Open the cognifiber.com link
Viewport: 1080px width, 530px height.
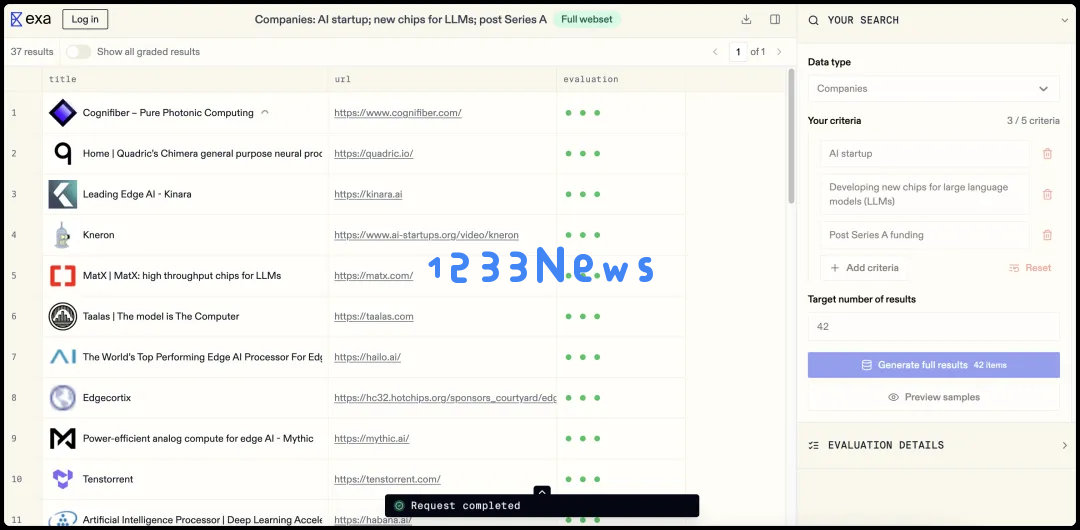click(397, 113)
